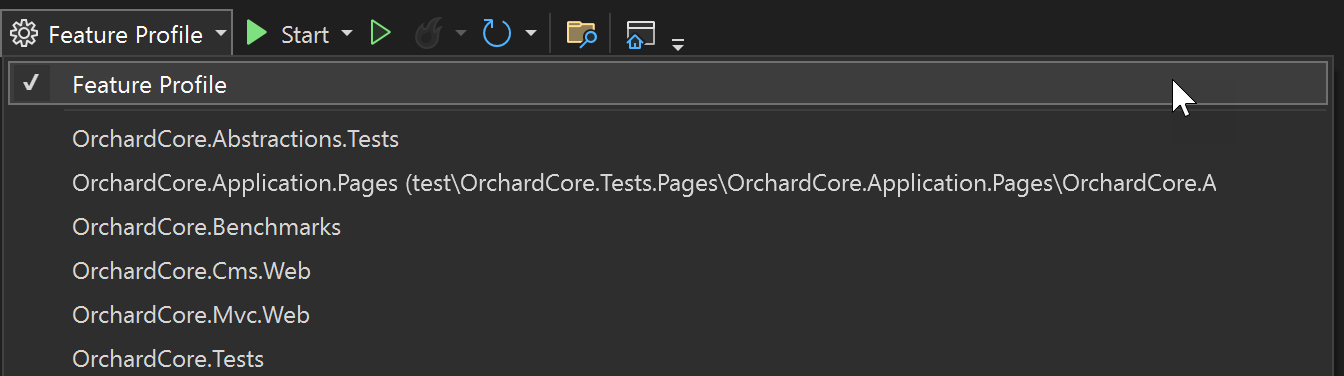Click the Hot Reload flame icon
The image size is (1344, 376).
pyautogui.click(x=429, y=35)
